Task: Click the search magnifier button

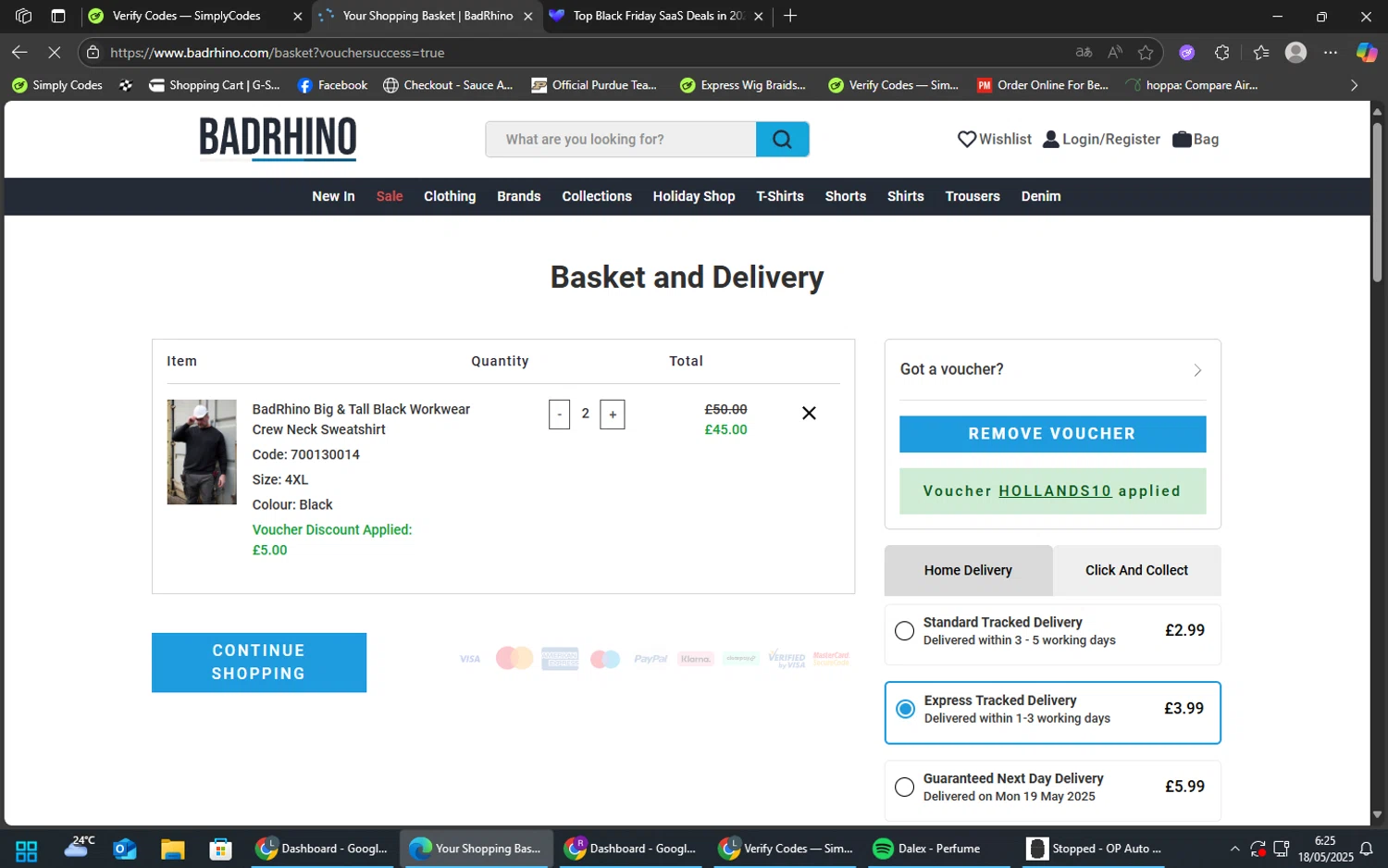Action: pyautogui.click(x=782, y=139)
